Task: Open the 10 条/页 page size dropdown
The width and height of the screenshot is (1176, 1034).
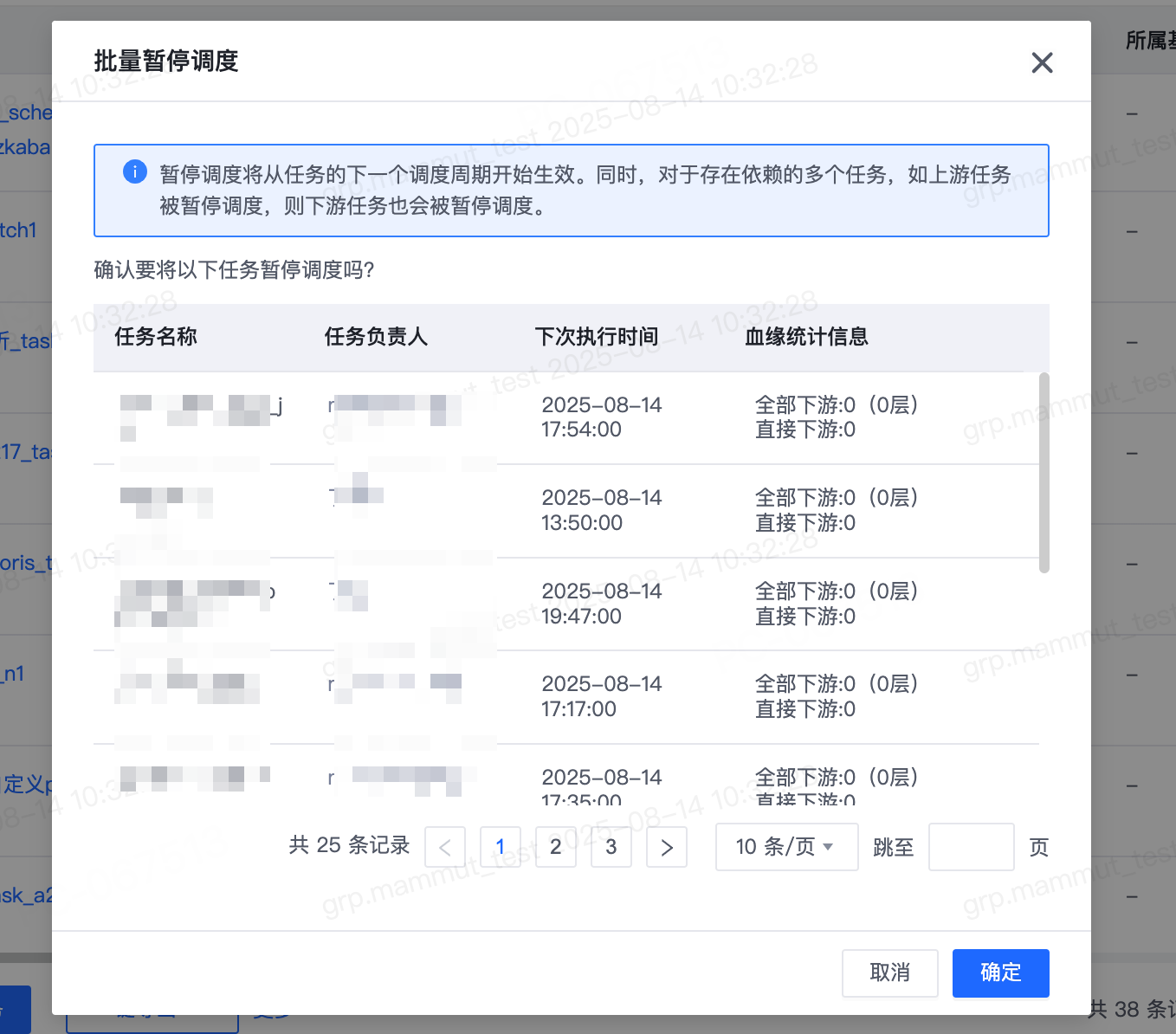Action: coord(785,847)
